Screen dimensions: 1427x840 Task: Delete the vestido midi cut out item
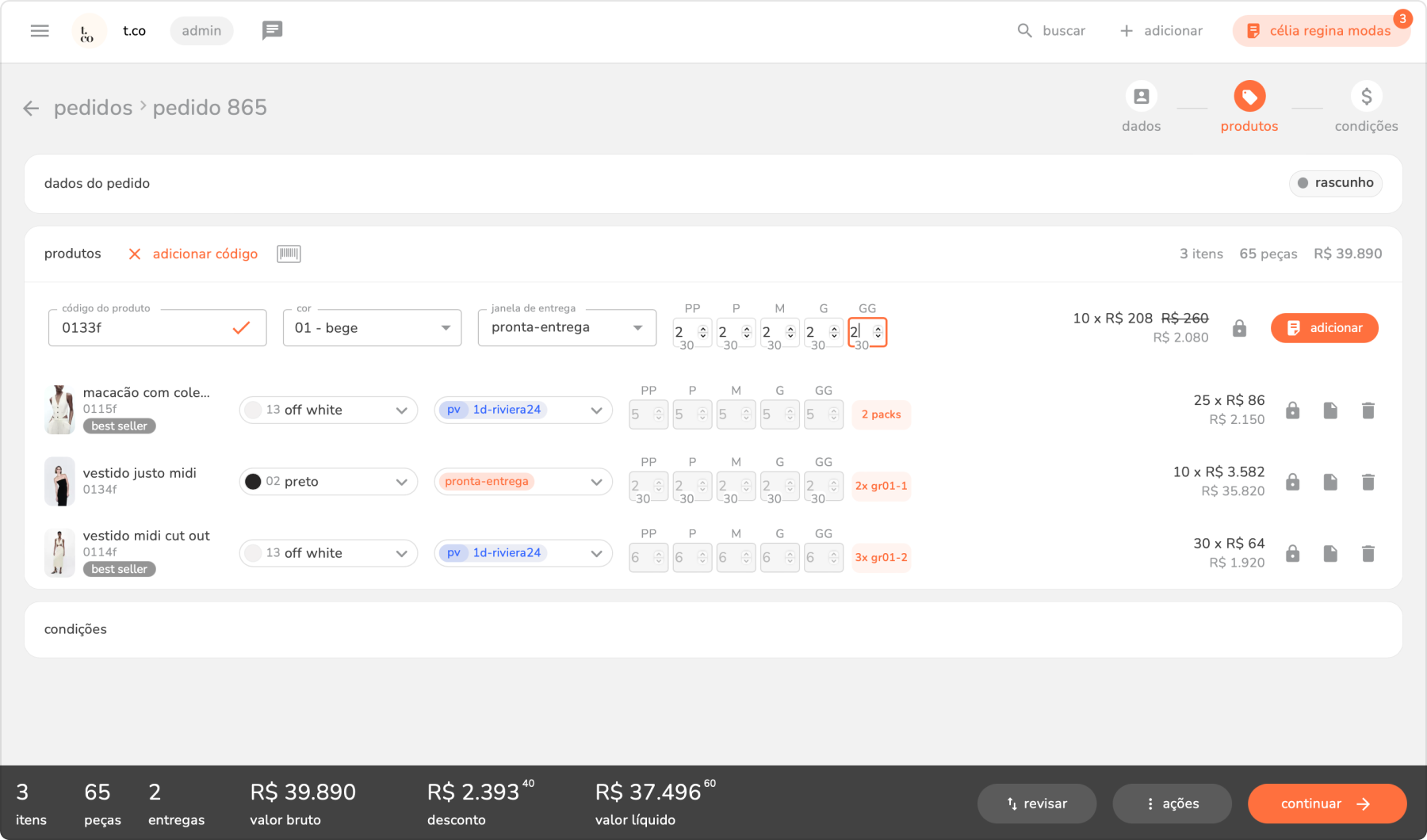click(x=1368, y=554)
